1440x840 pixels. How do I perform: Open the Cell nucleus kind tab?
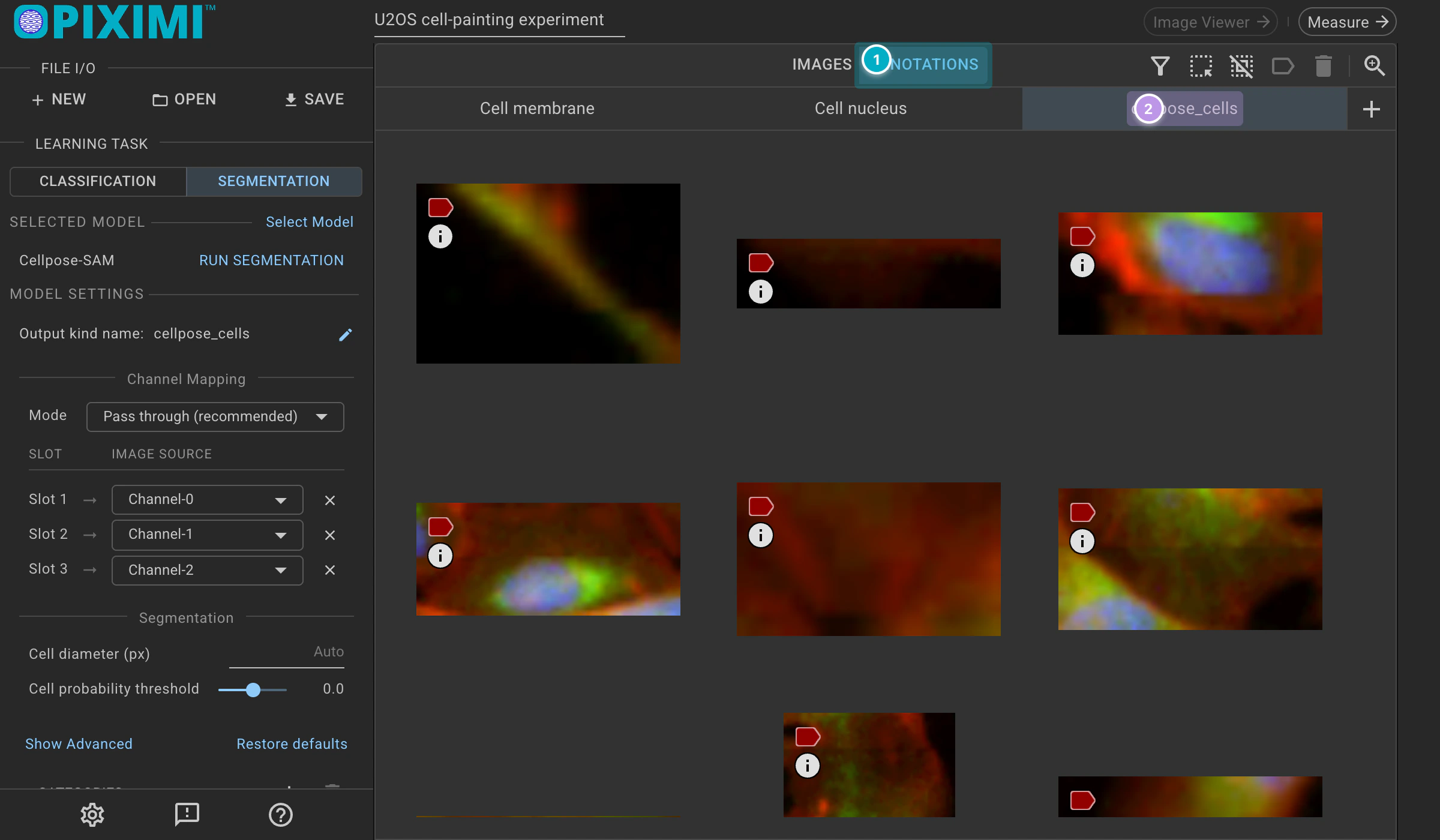click(860, 109)
